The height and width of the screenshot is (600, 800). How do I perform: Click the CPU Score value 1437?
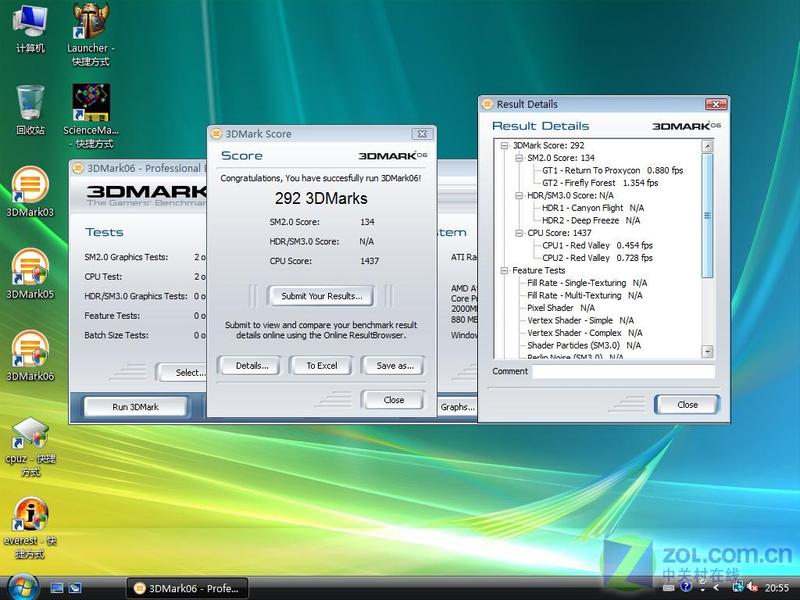coord(369,261)
